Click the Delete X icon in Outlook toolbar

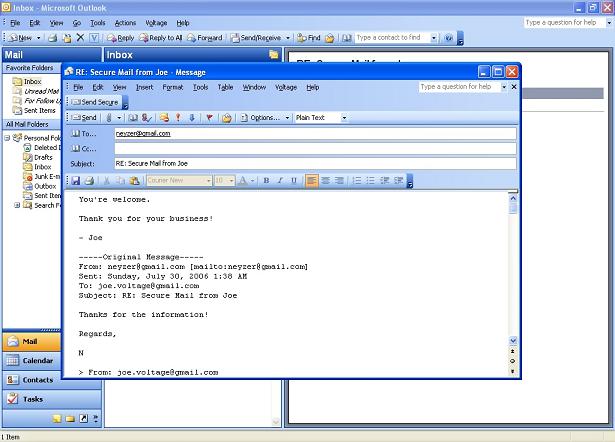(x=80, y=38)
